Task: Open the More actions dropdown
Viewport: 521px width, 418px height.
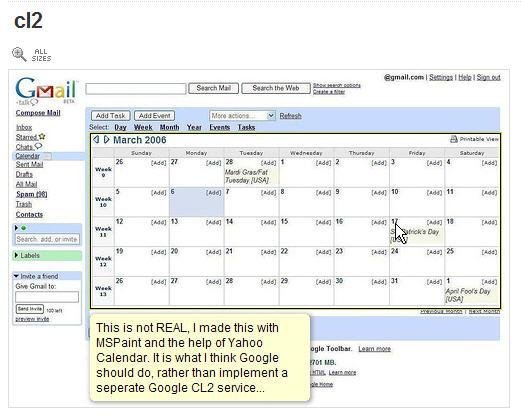Action: [242, 116]
